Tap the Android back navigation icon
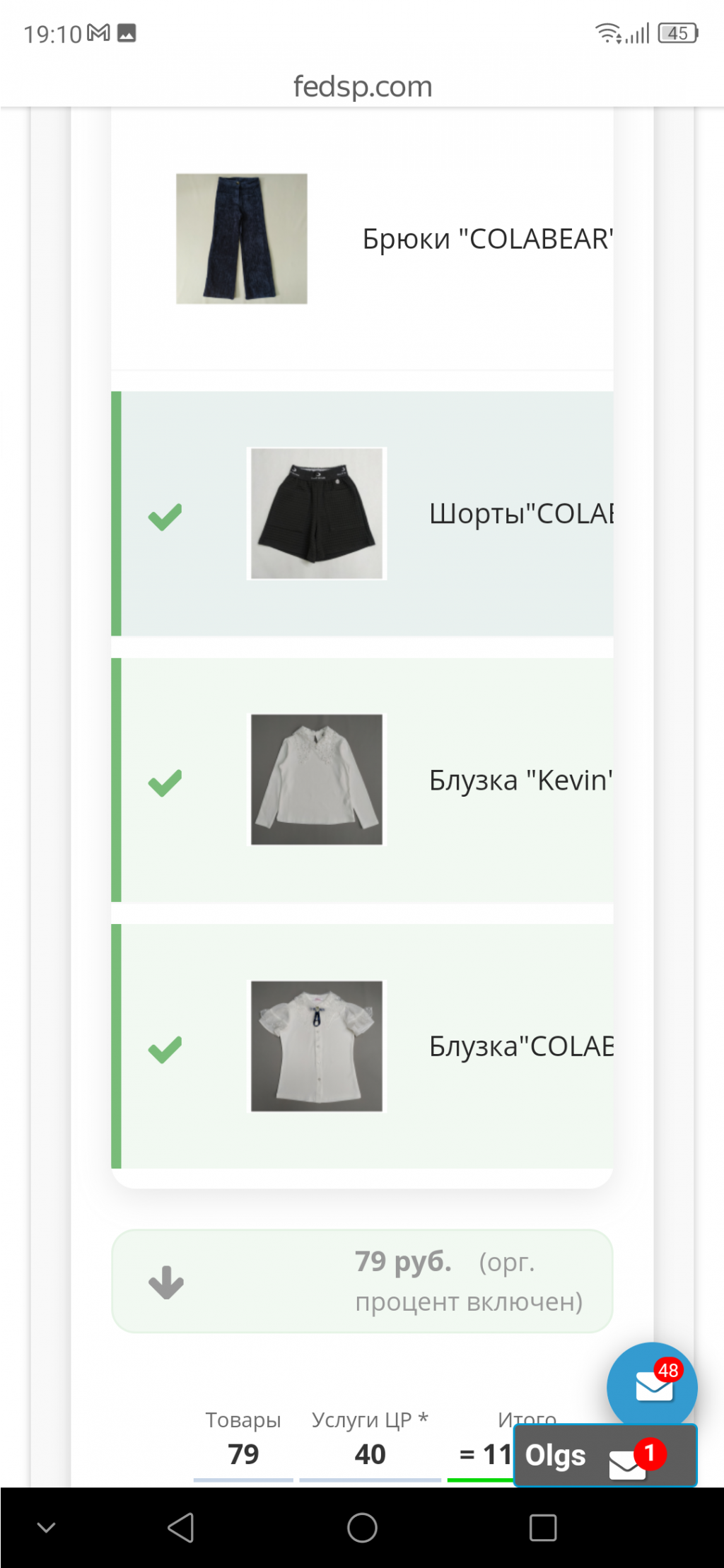Screen dimensions: 724x1568 pyautogui.click(x=181, y=1528)
